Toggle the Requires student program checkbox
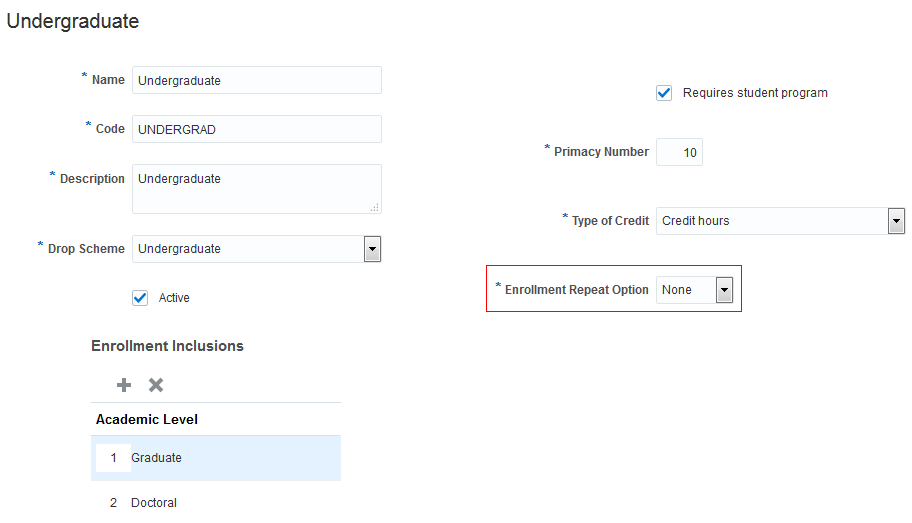 [664, 93]
